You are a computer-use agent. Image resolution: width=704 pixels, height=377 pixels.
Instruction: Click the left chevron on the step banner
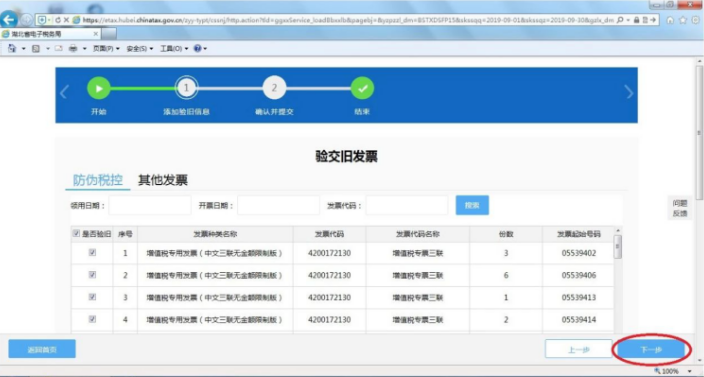tap(64, 92)
